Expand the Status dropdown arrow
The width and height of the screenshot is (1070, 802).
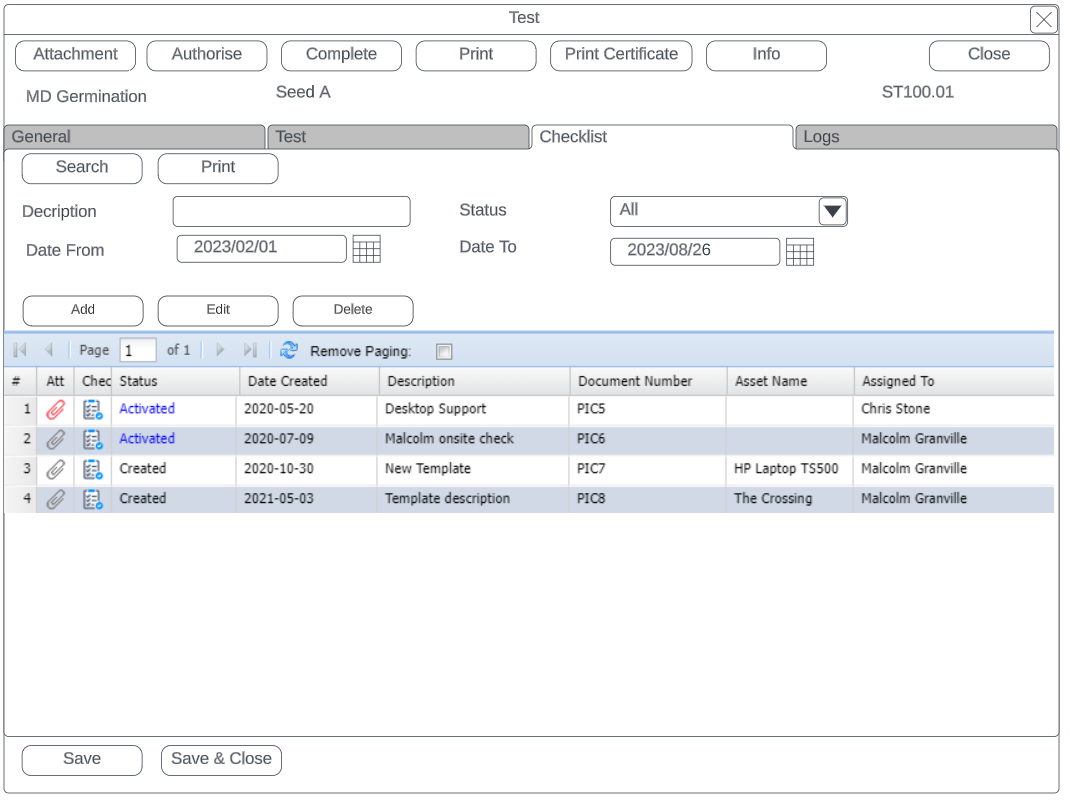832,211
